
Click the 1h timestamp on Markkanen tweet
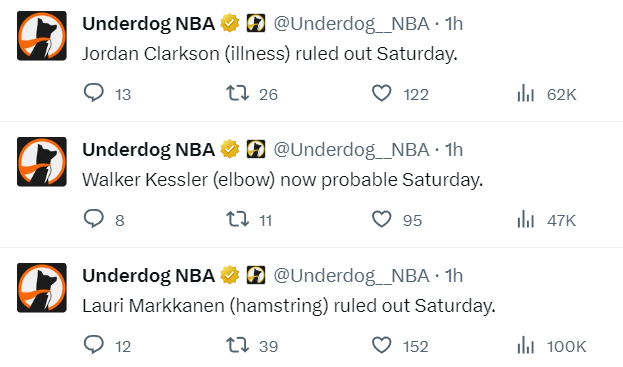point(454,276)
